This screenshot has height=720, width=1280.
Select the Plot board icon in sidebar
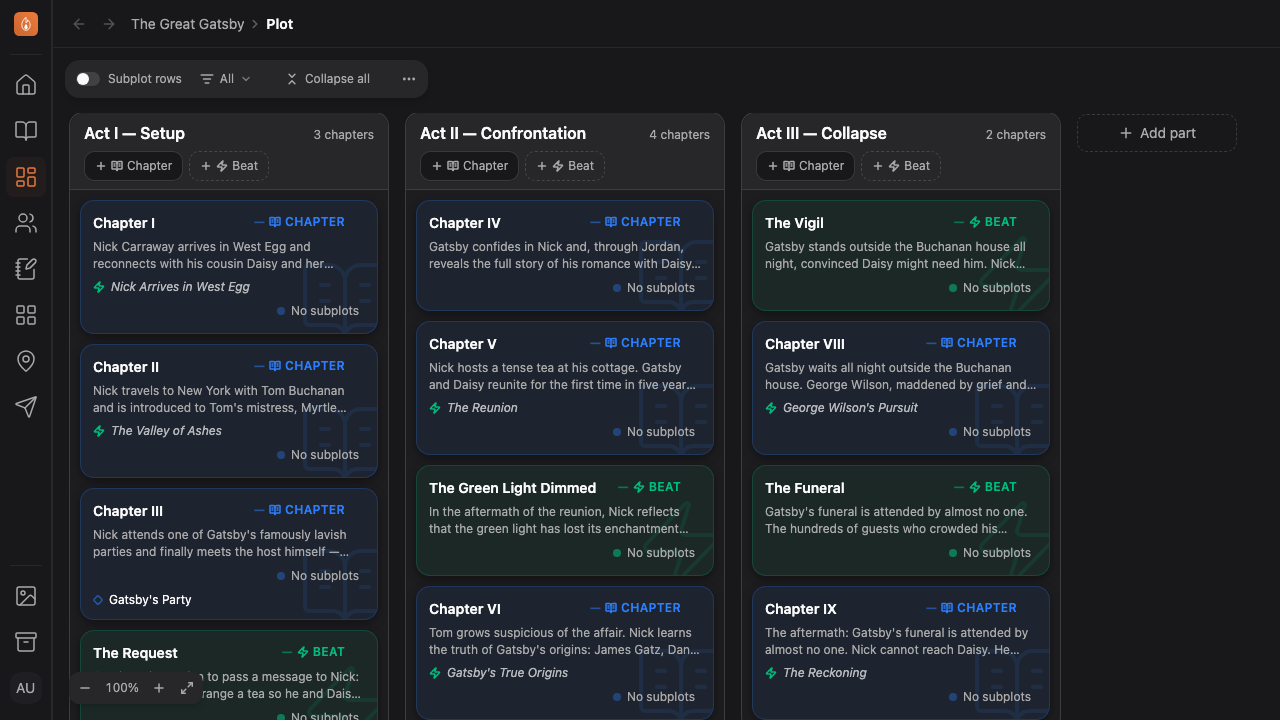tap(26, 177)
